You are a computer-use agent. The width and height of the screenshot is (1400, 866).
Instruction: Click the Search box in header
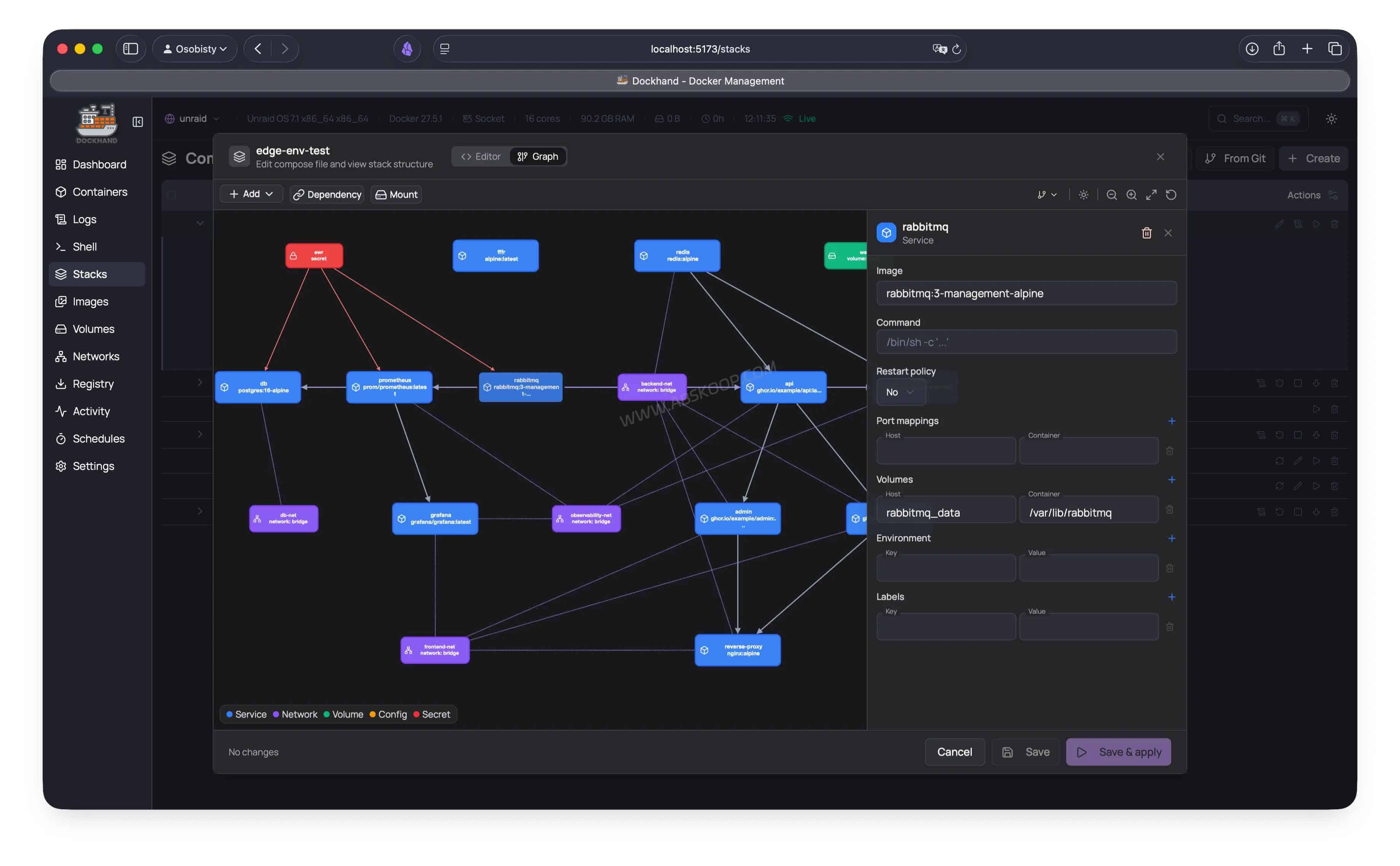[x=1258, y=118]
